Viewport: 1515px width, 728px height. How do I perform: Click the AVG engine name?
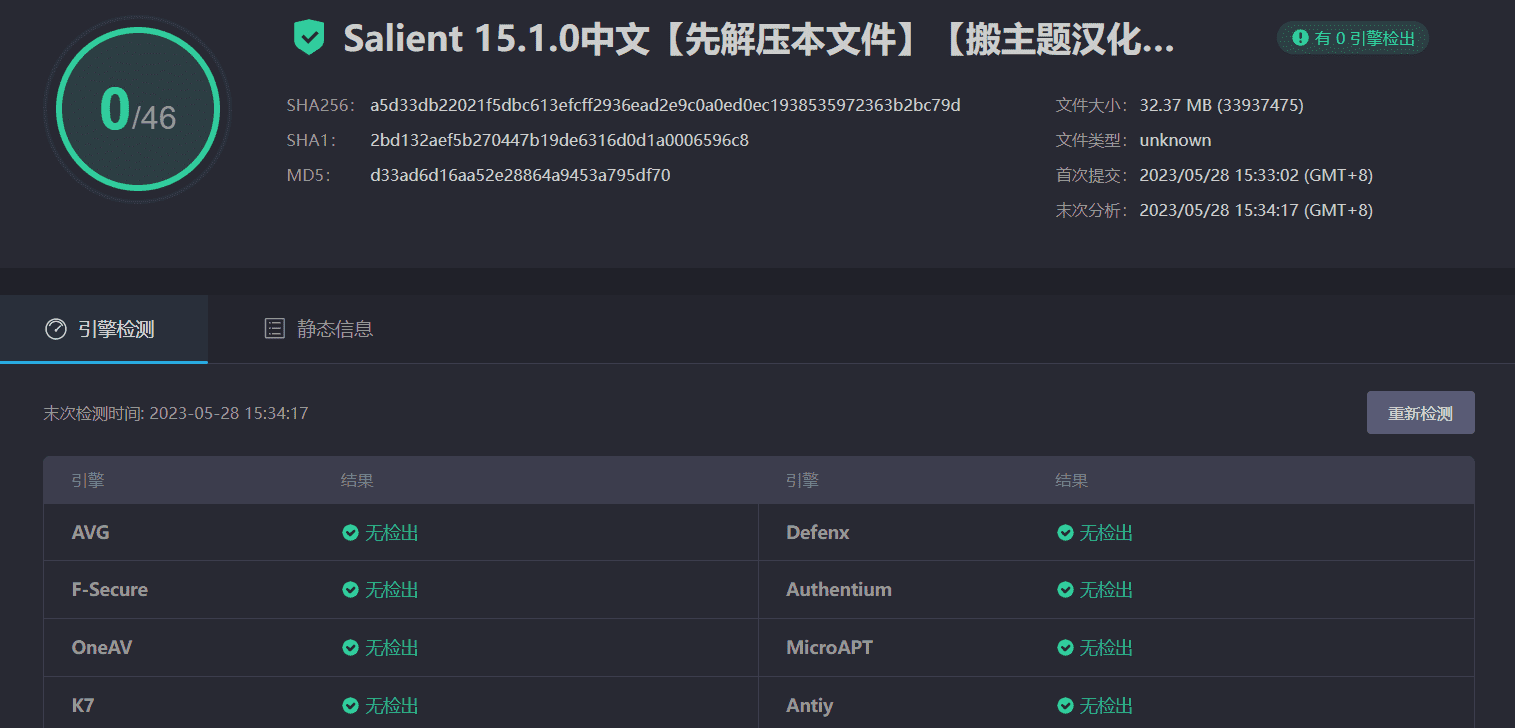(x=91, y=533)
